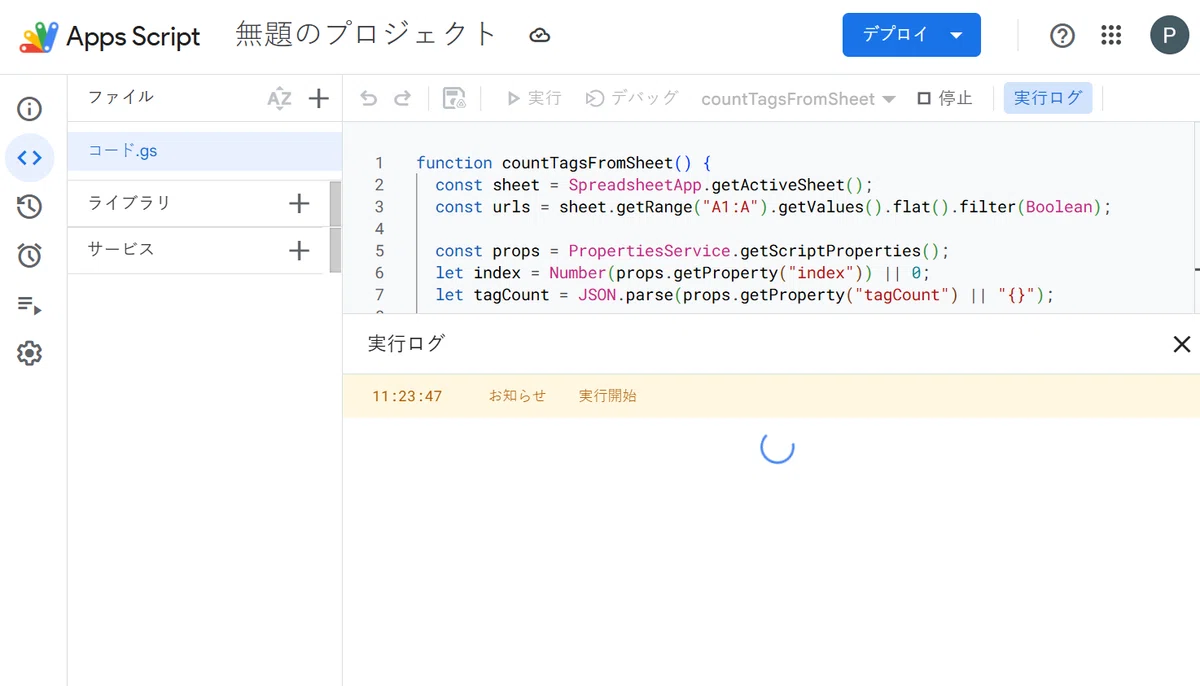1200x686 pixels.
Task: Sort files alphabetically with AZ icon
Action: click(x=280, y=98)
